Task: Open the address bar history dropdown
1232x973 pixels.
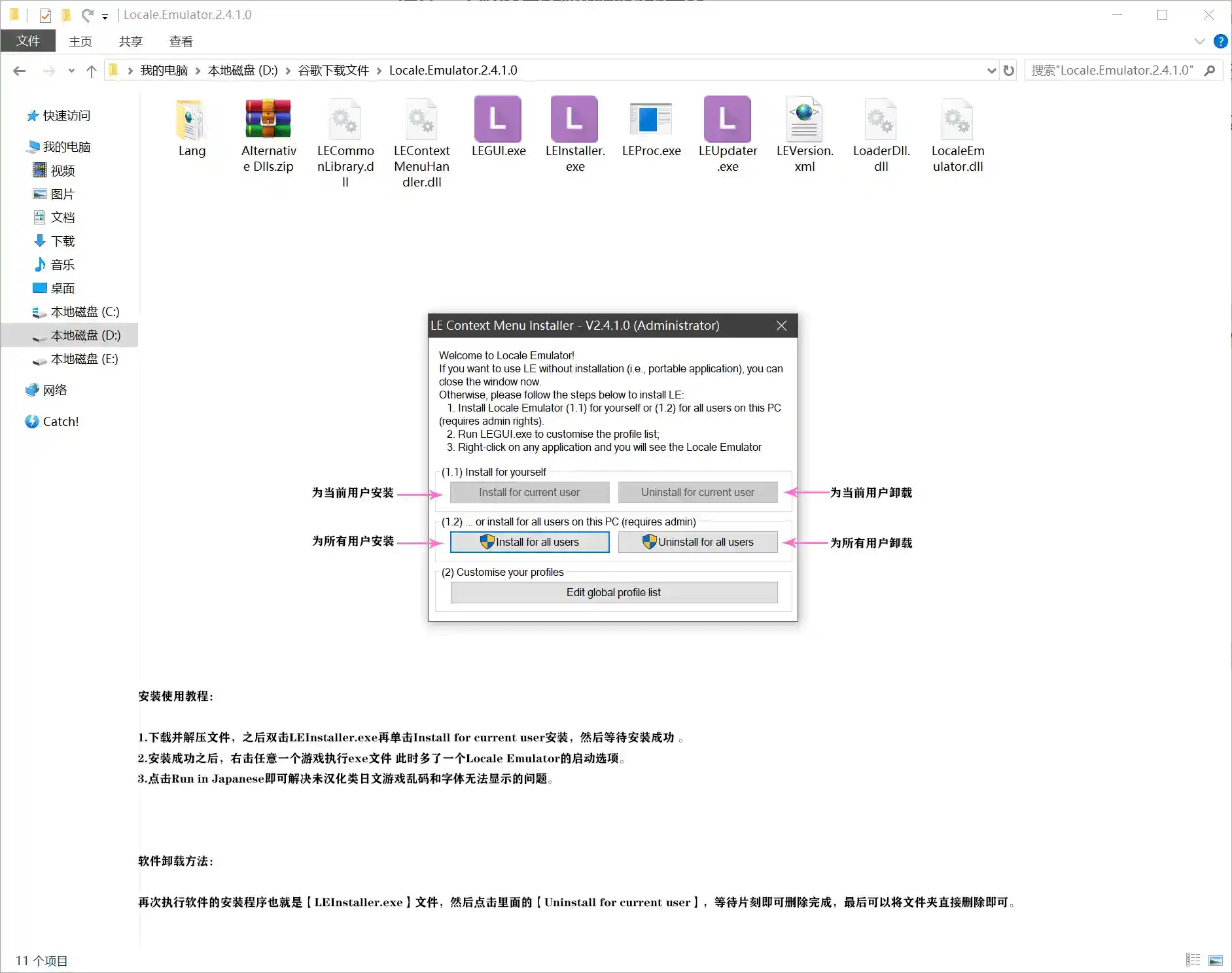Action: pos(992,70)
